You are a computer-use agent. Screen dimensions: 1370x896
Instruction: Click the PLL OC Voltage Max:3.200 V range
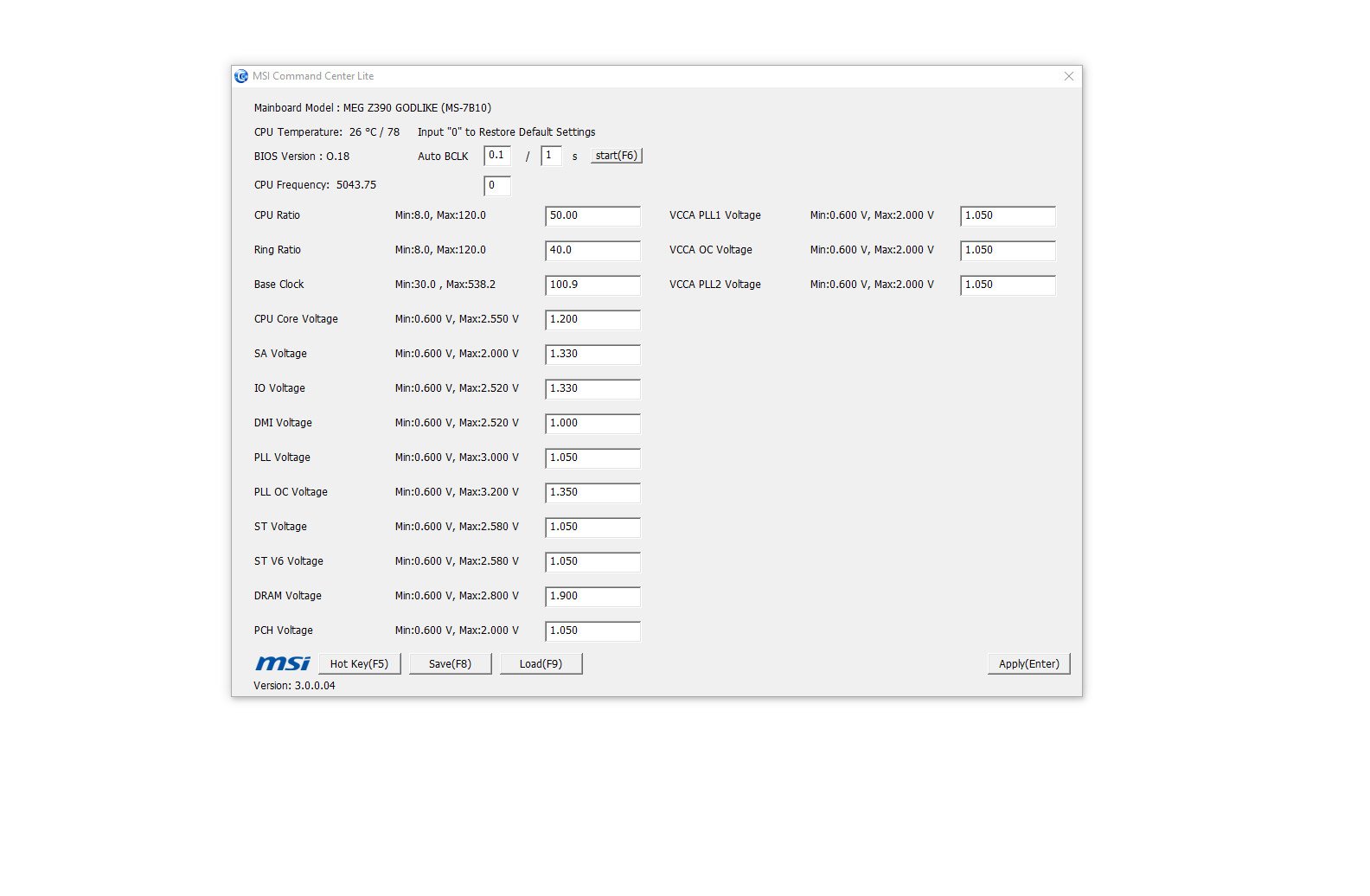[457, 492]
